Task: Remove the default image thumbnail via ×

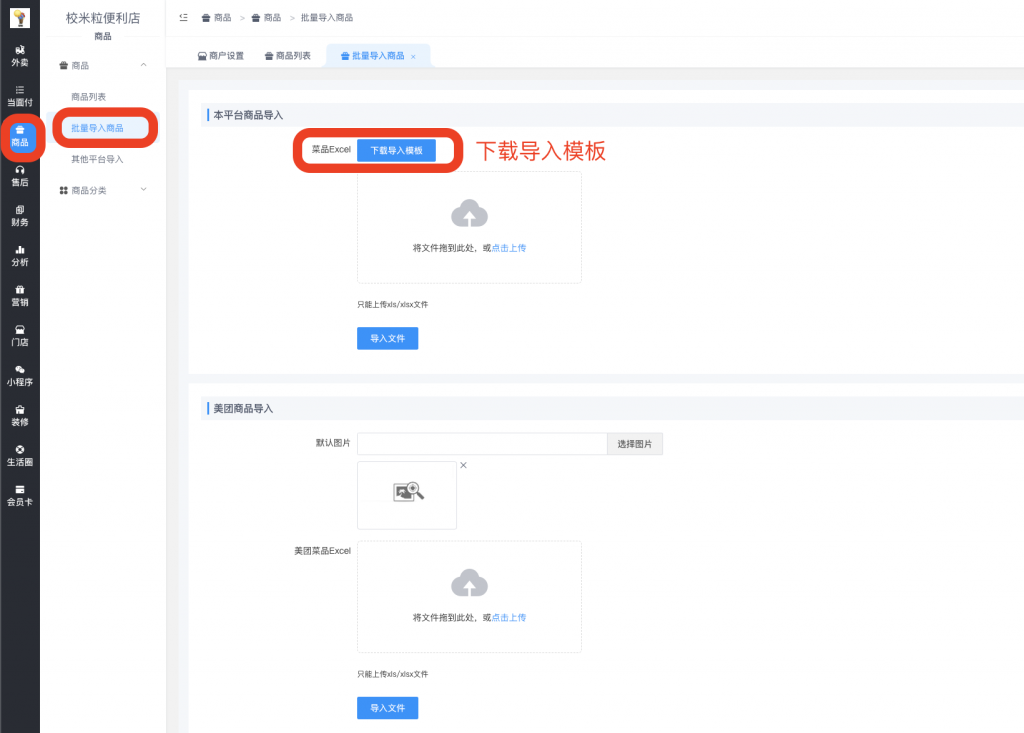Action: [x=463, y=465]
